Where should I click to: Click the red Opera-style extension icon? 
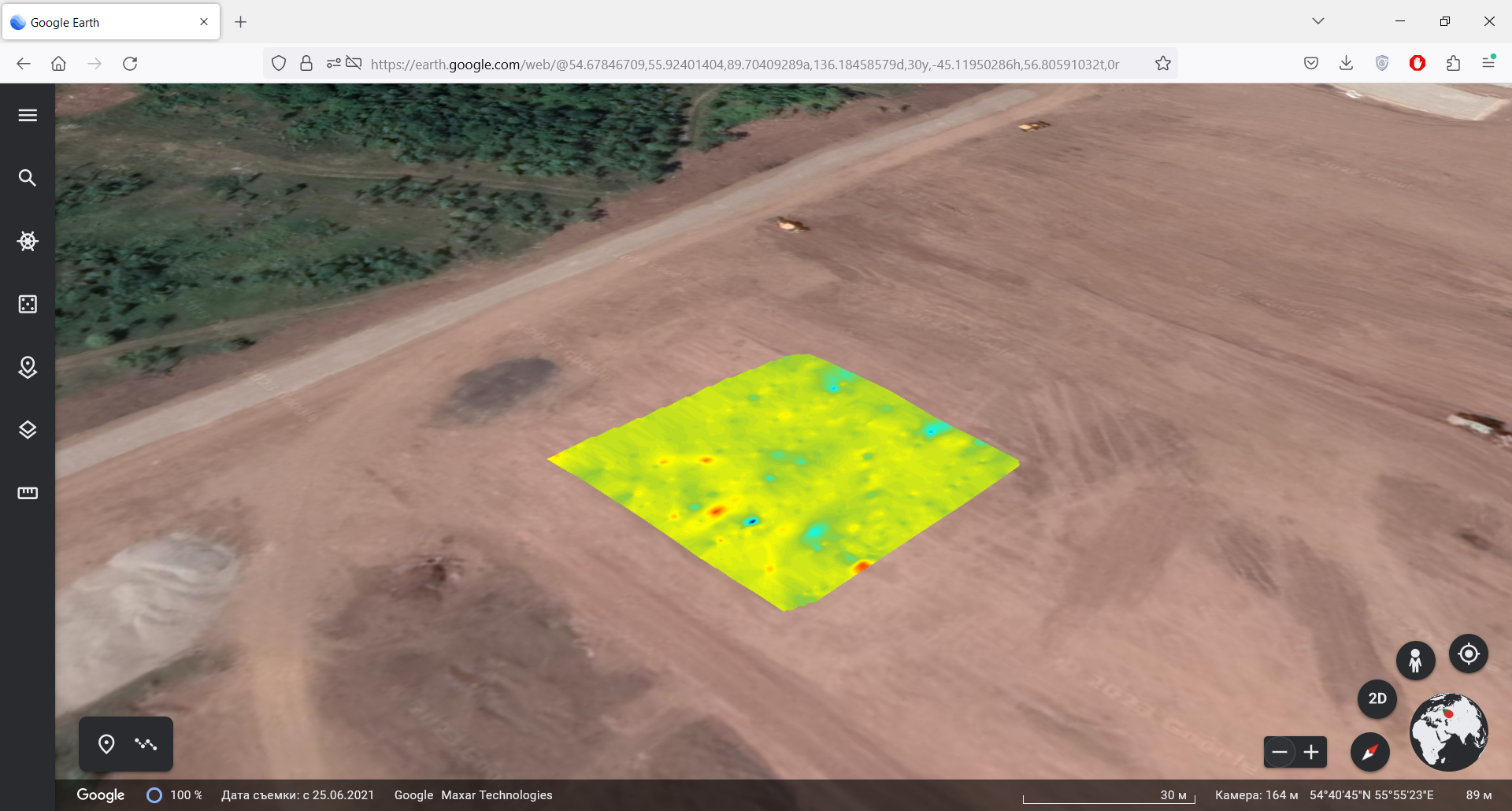click(x=1417, y=64)
